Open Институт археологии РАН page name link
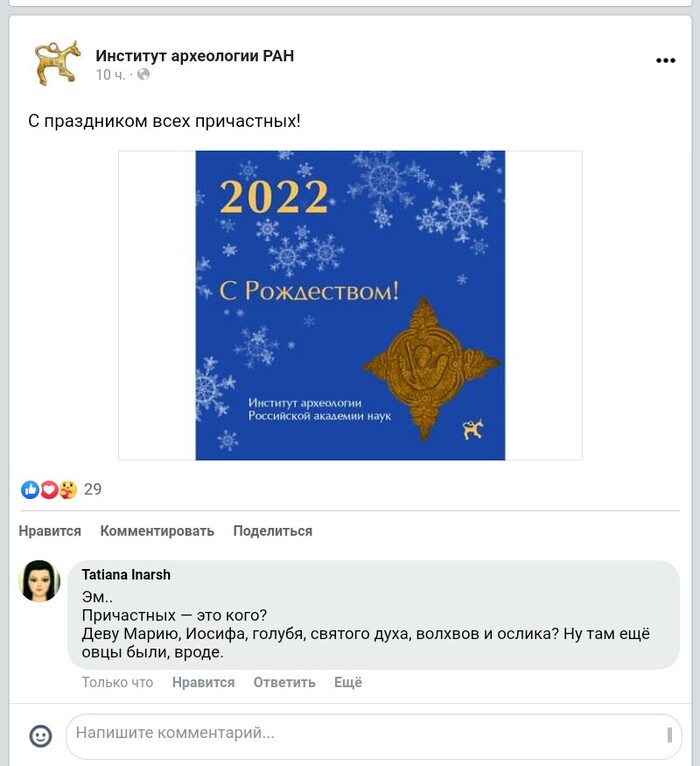The image size is (700, 766). click(x=195, y=56)
